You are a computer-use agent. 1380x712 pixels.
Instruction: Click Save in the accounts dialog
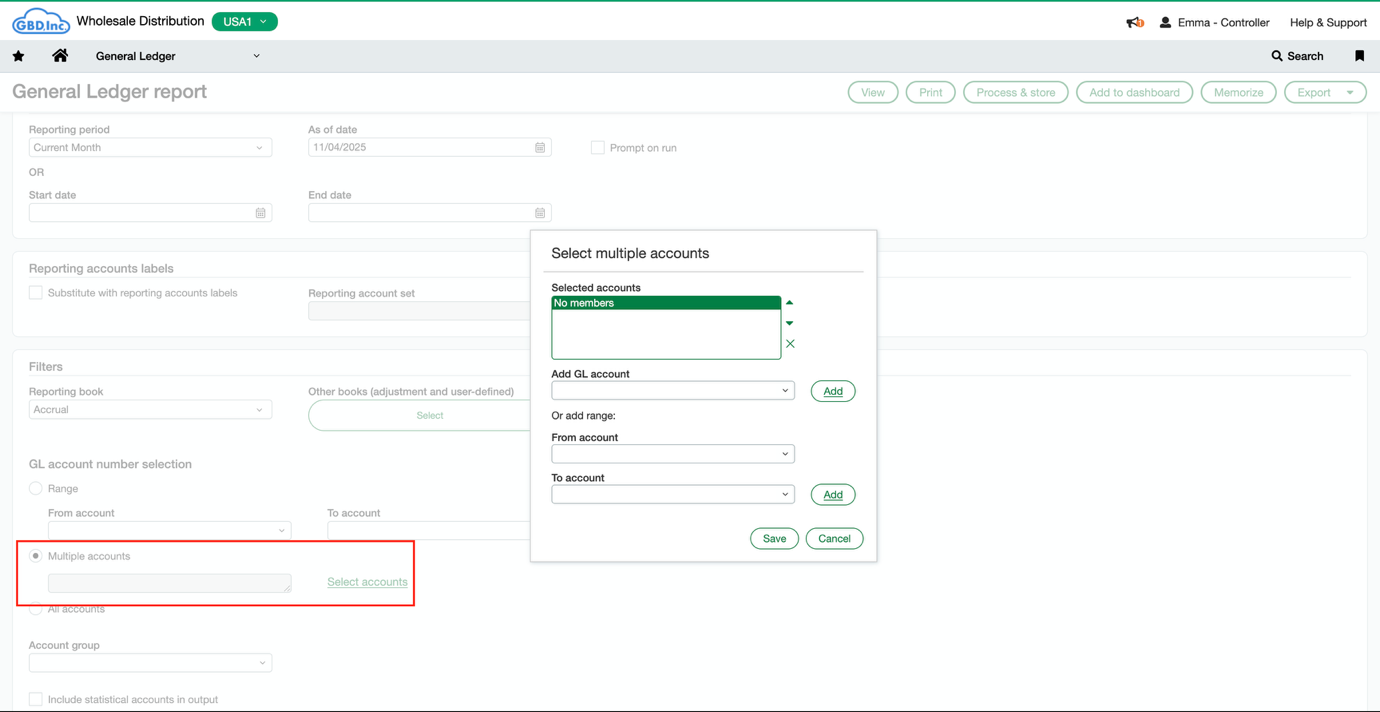[x=774, y=539]
